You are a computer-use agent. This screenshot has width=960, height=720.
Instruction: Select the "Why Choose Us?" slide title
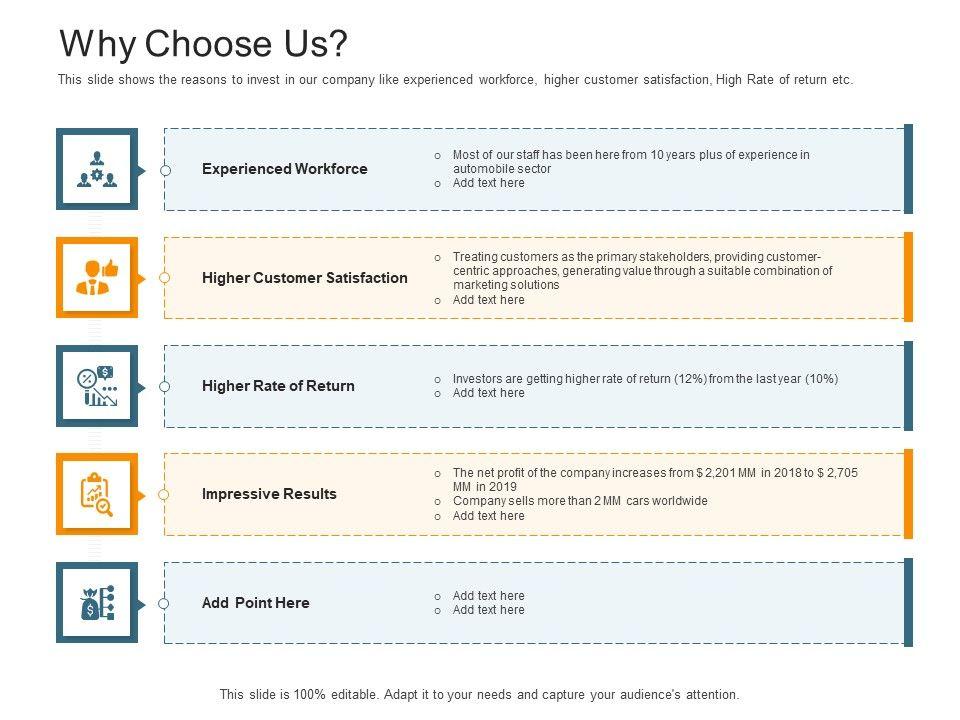click(x=204, y=45)
